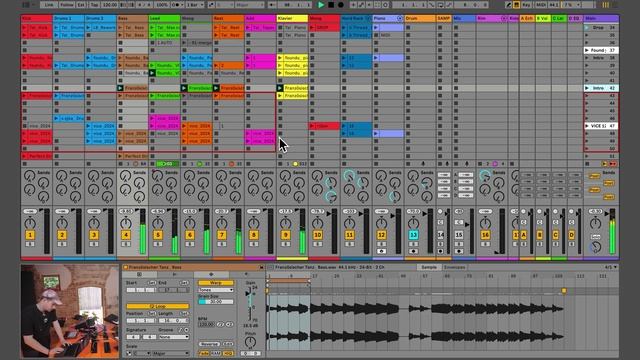Toggle the RAM mode switch
Viewport: 640px width, 360px height.
pos(216,353)
